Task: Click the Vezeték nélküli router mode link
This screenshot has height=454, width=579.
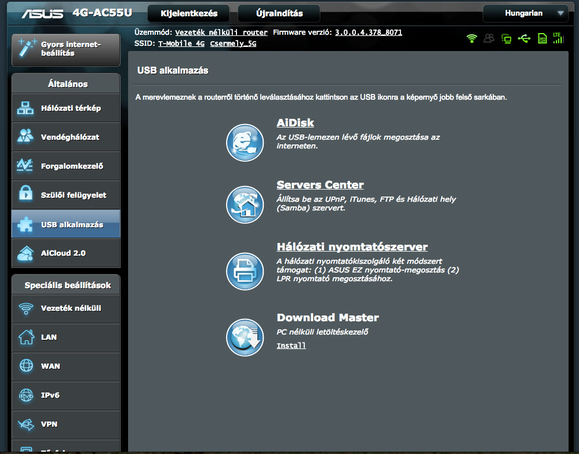Action: (x=221, y=33)
